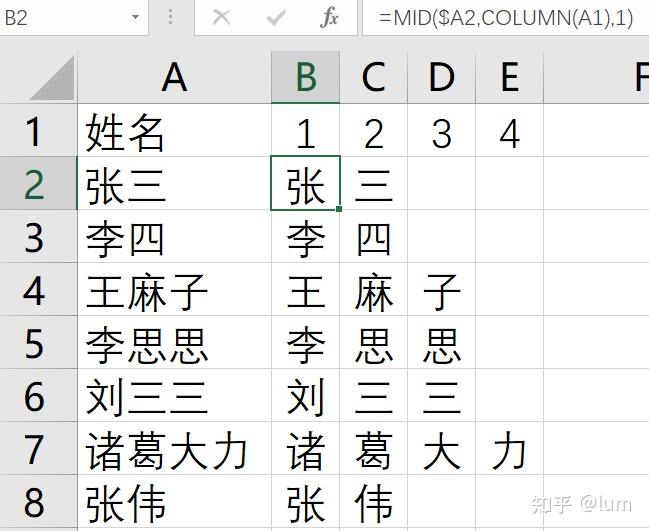Image resolution: width=649 pixels, height=531 pixels.
Task: Click cell B7 containing 诸
Action: point(305,448)
